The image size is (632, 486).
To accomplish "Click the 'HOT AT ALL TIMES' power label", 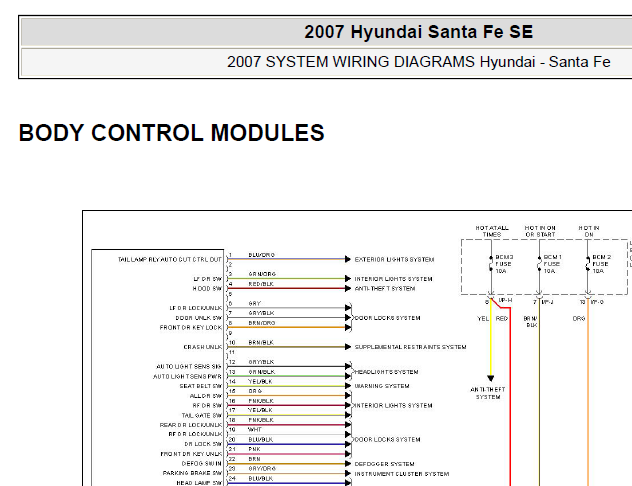I will point(492,231).
